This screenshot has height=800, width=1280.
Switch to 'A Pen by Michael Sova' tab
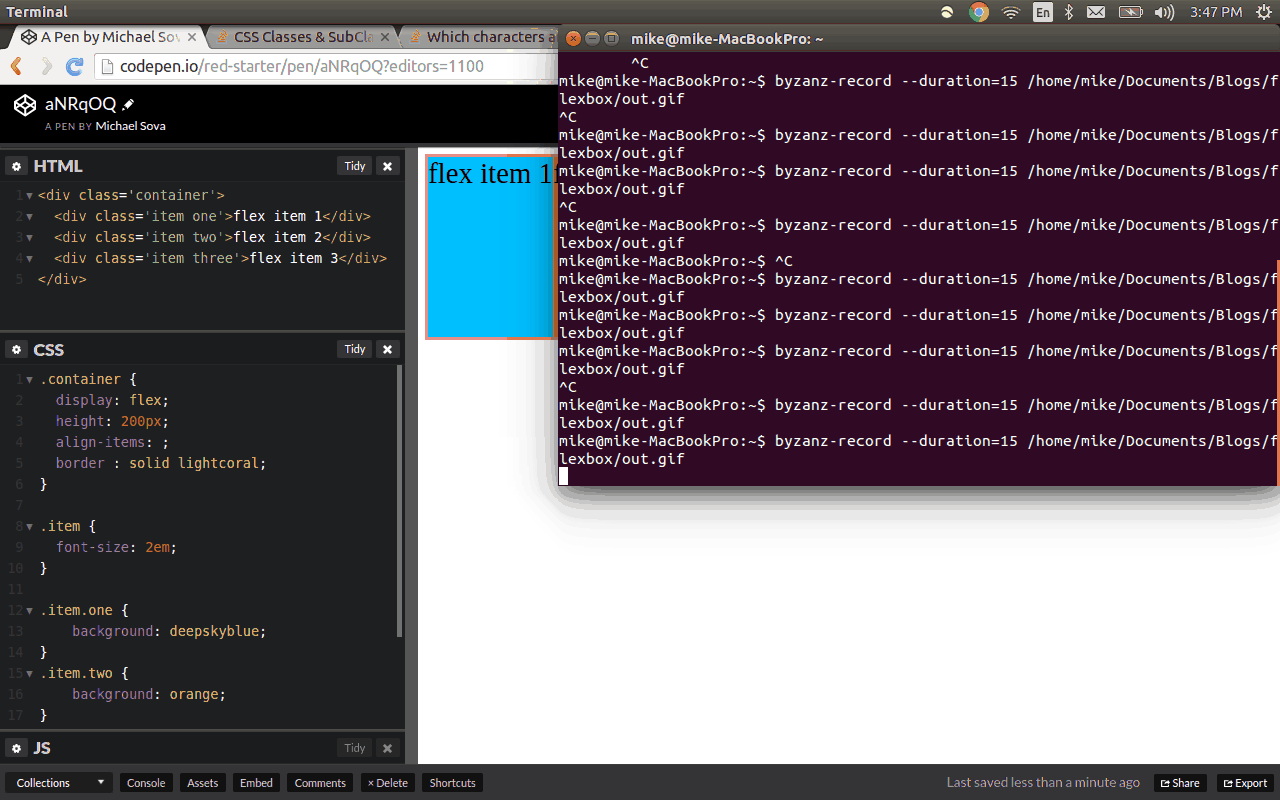tap(110, 37)
